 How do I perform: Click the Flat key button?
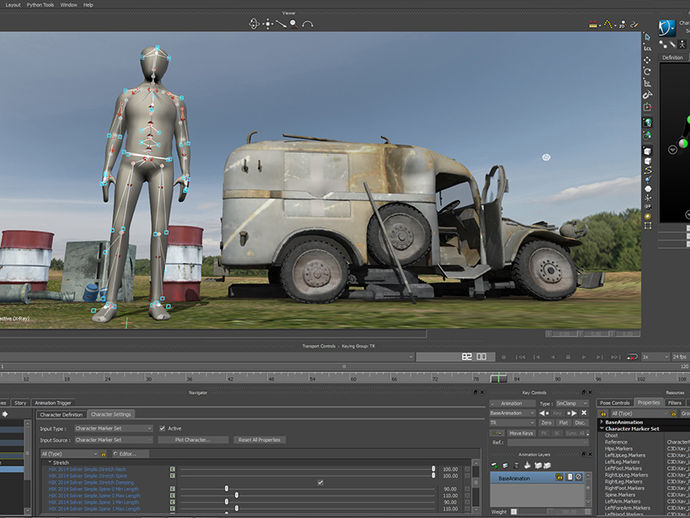(563, 422)
